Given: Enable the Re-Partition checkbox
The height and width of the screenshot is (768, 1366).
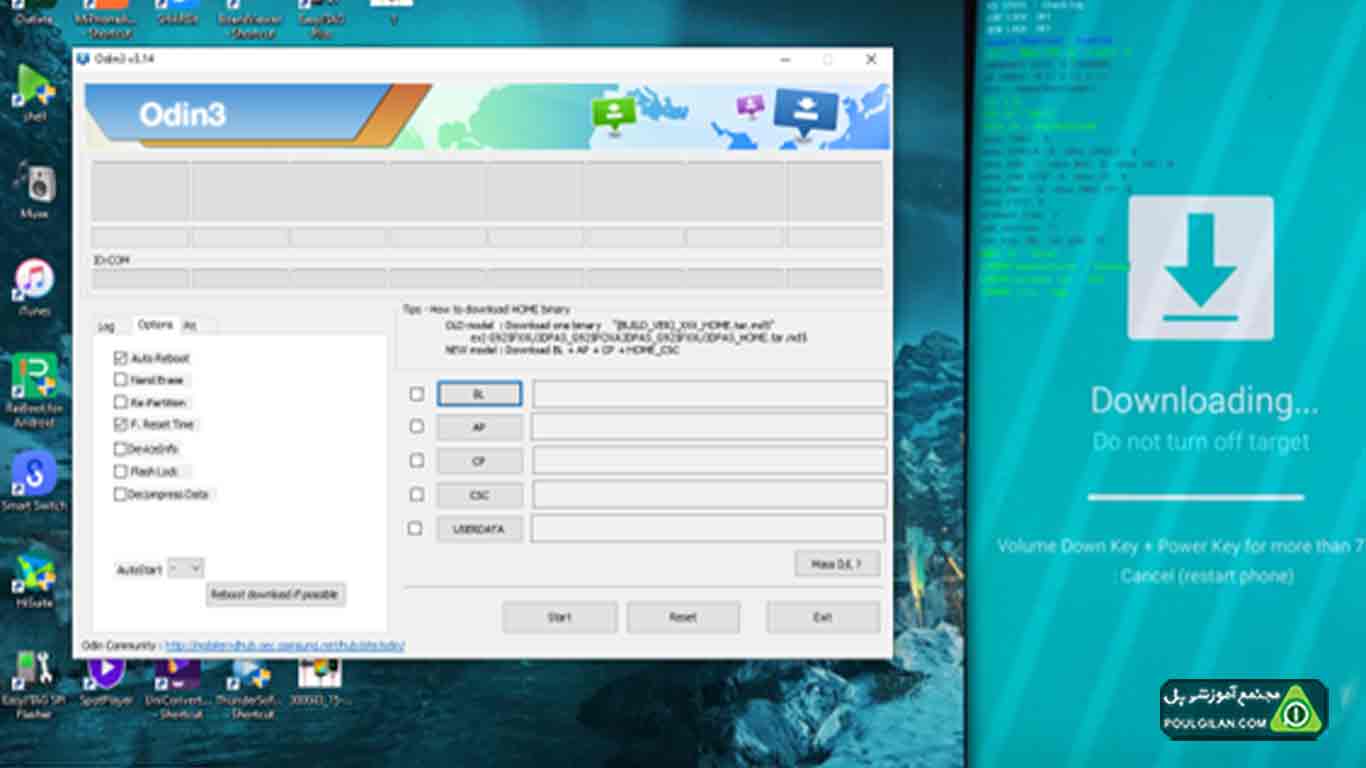Looking at the screenshot, I should click(x=121, y=402).
